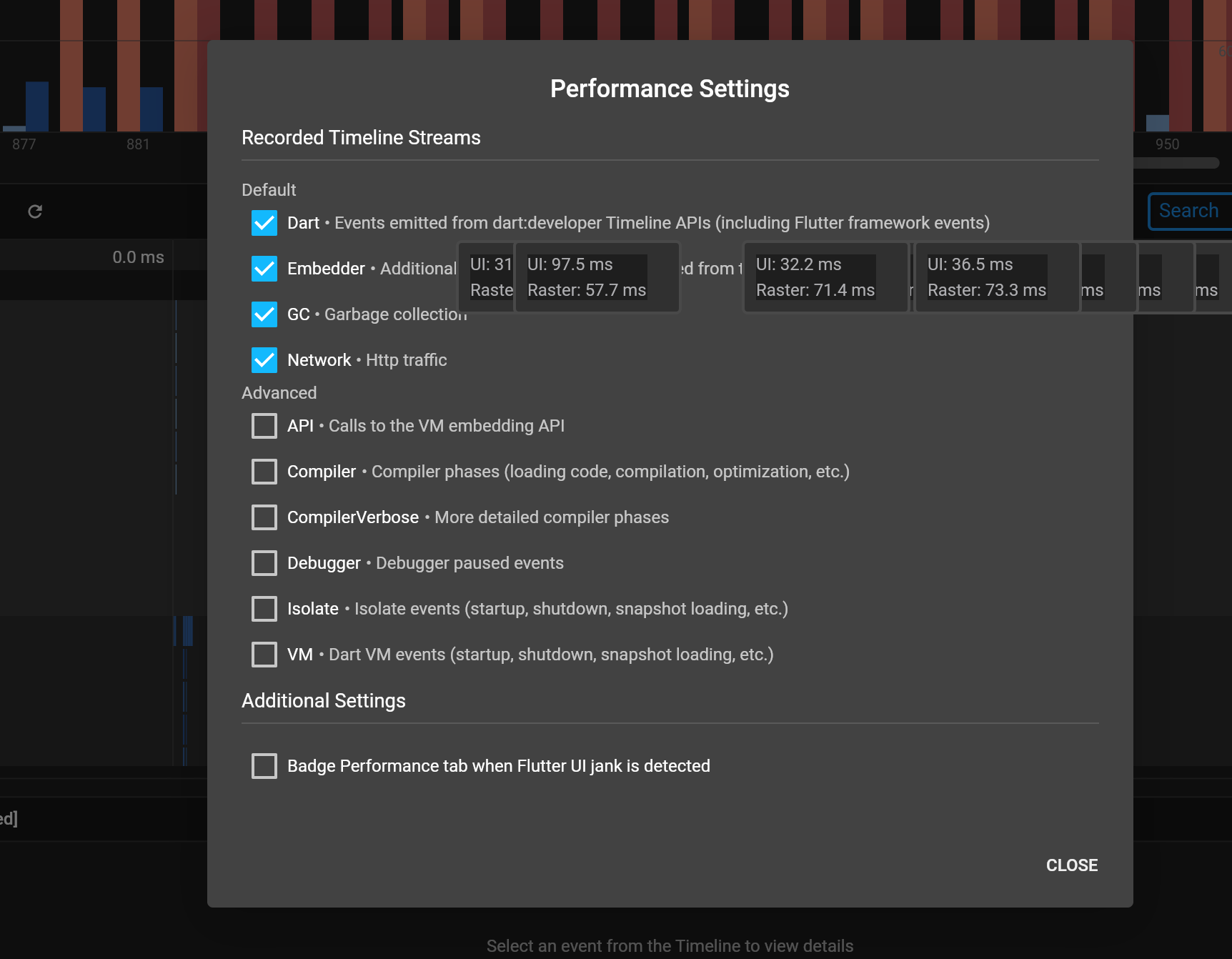Screen dimensions: 1232x959
Task: Select the frame showing UI 97.5 ms
Action: tap(597, 277)
